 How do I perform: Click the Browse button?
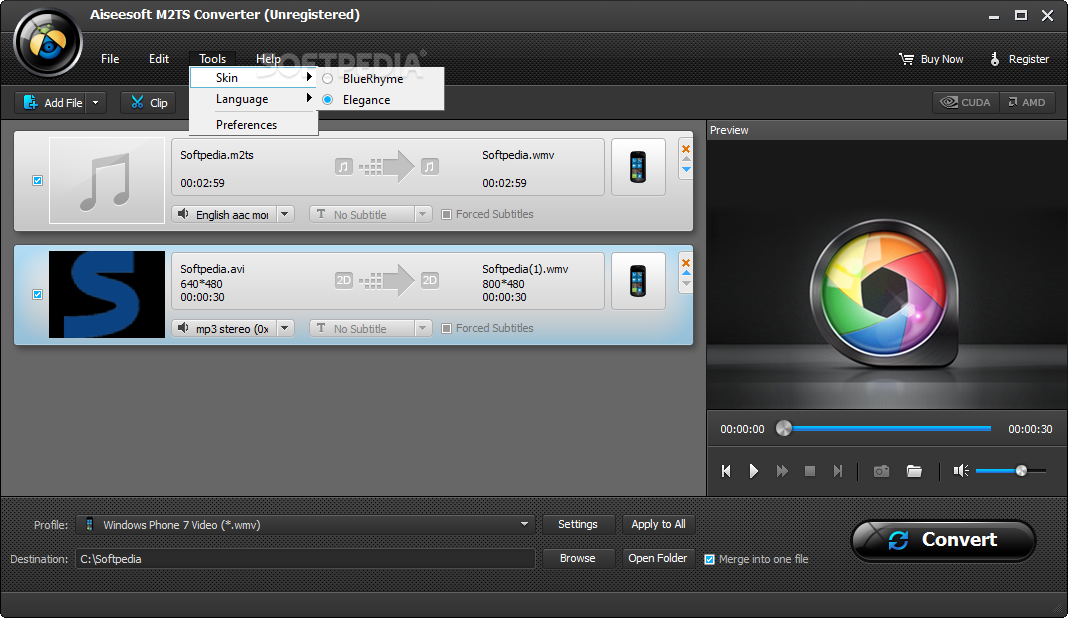pos(578,558)
